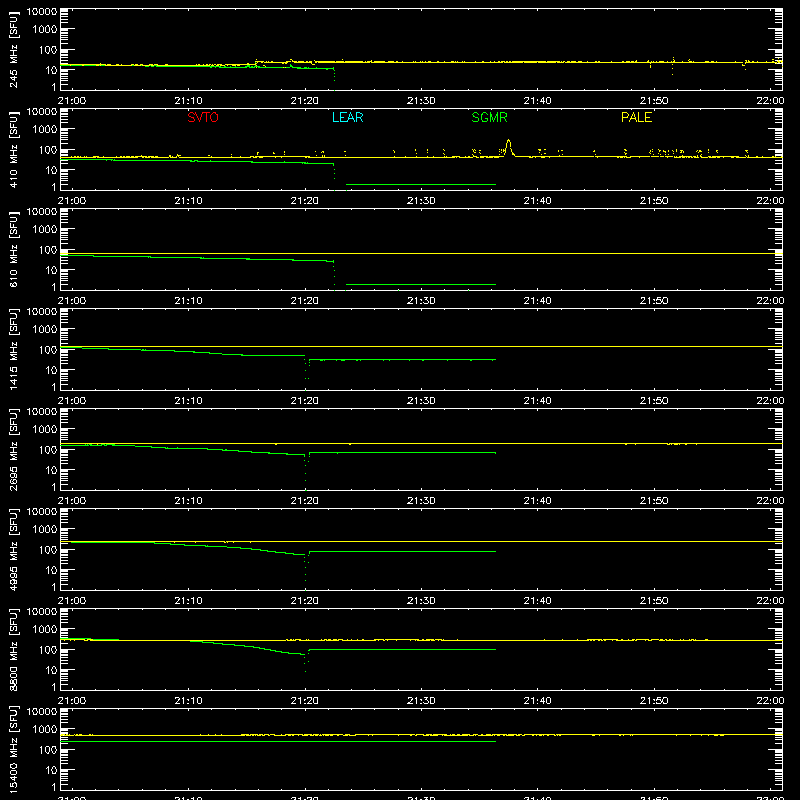This screenshot has height=800, width=800.
Task: Click the yellow burst peak in 410 MHz panel
Action: tap(508, 146)
